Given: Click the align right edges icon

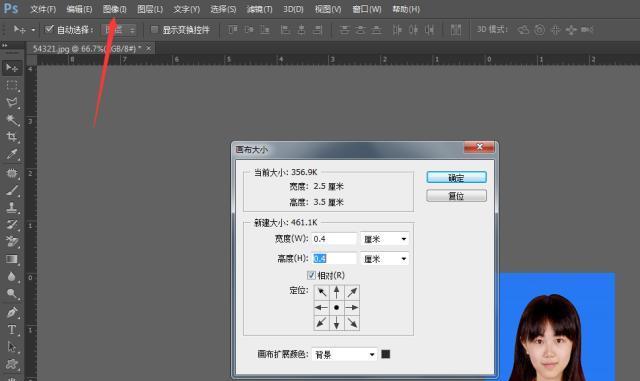Looking at the screenshot, I should (x=318, y=30).
